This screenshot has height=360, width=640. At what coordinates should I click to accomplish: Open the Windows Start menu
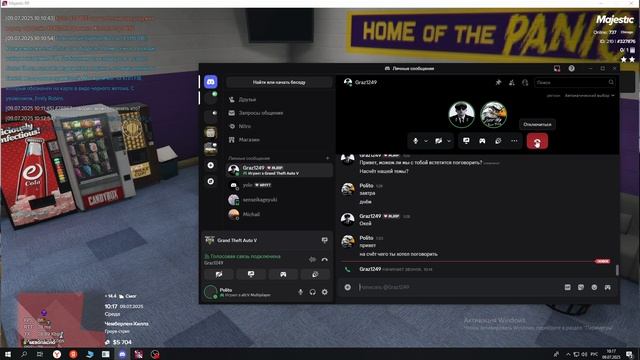point(8,354)
